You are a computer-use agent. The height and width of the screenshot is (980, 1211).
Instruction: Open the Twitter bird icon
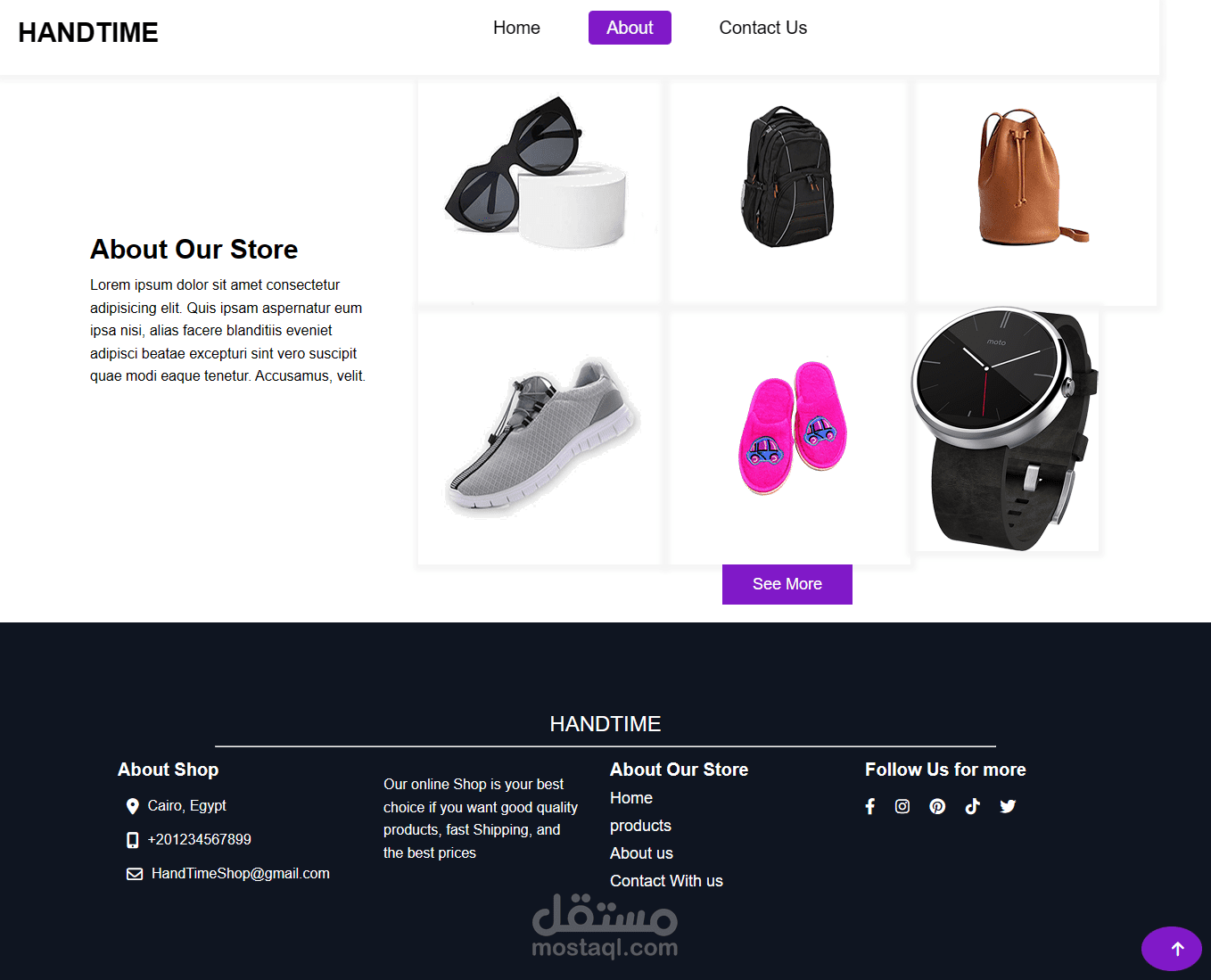[x=1008, y=806]
